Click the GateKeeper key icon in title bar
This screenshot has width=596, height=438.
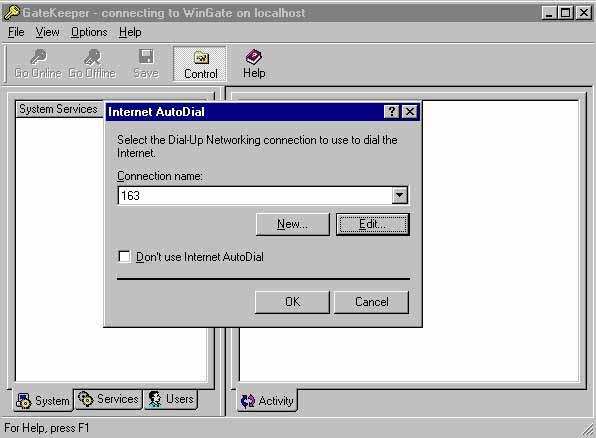(x=11, y=13)
